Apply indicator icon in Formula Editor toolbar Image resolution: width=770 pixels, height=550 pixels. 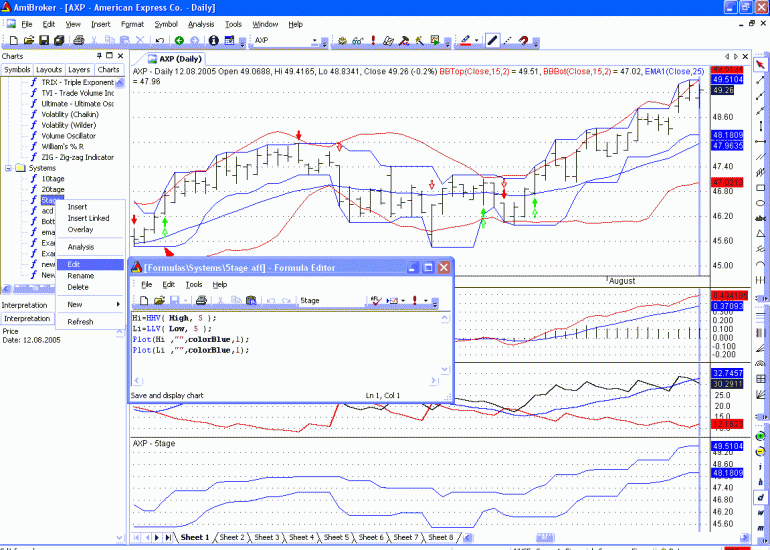(x=392, y=300)
